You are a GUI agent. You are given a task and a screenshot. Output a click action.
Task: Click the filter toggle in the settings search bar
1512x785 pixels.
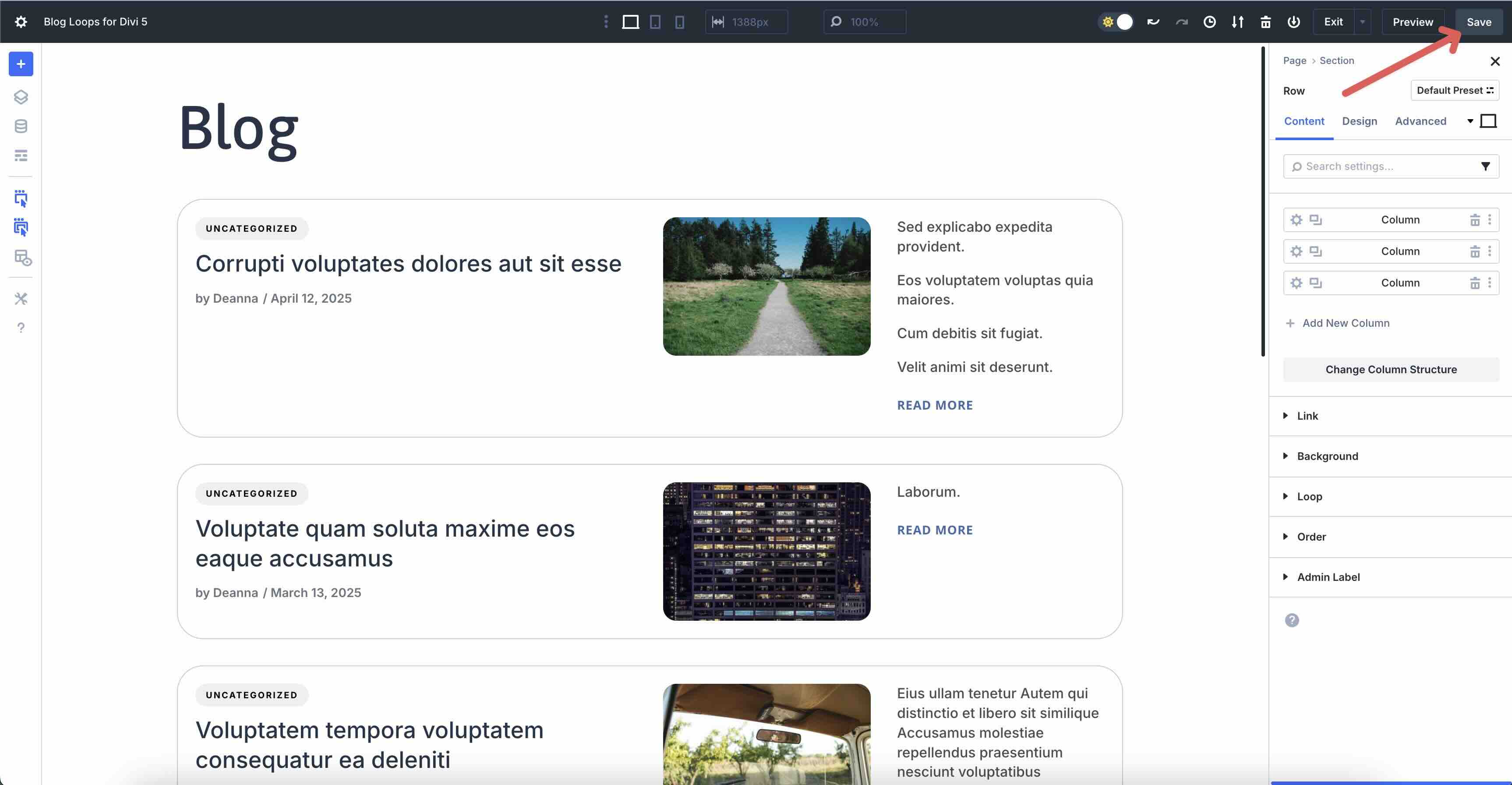pos(1486,166)
